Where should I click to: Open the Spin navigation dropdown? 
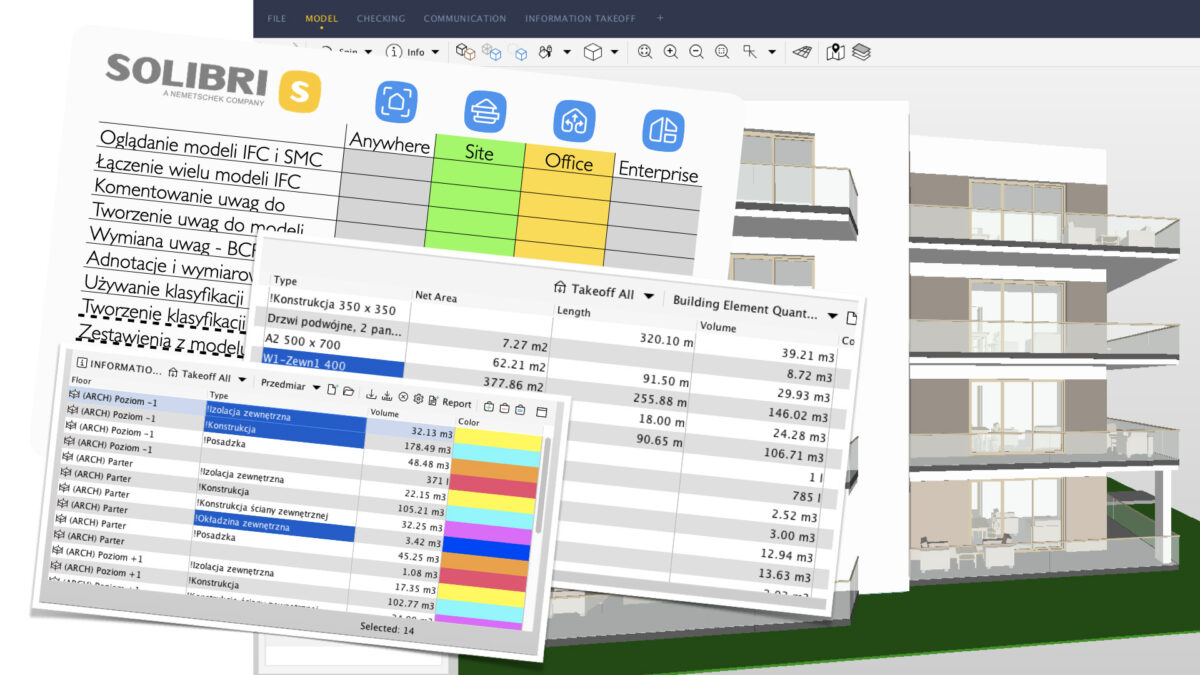[368, 52]
